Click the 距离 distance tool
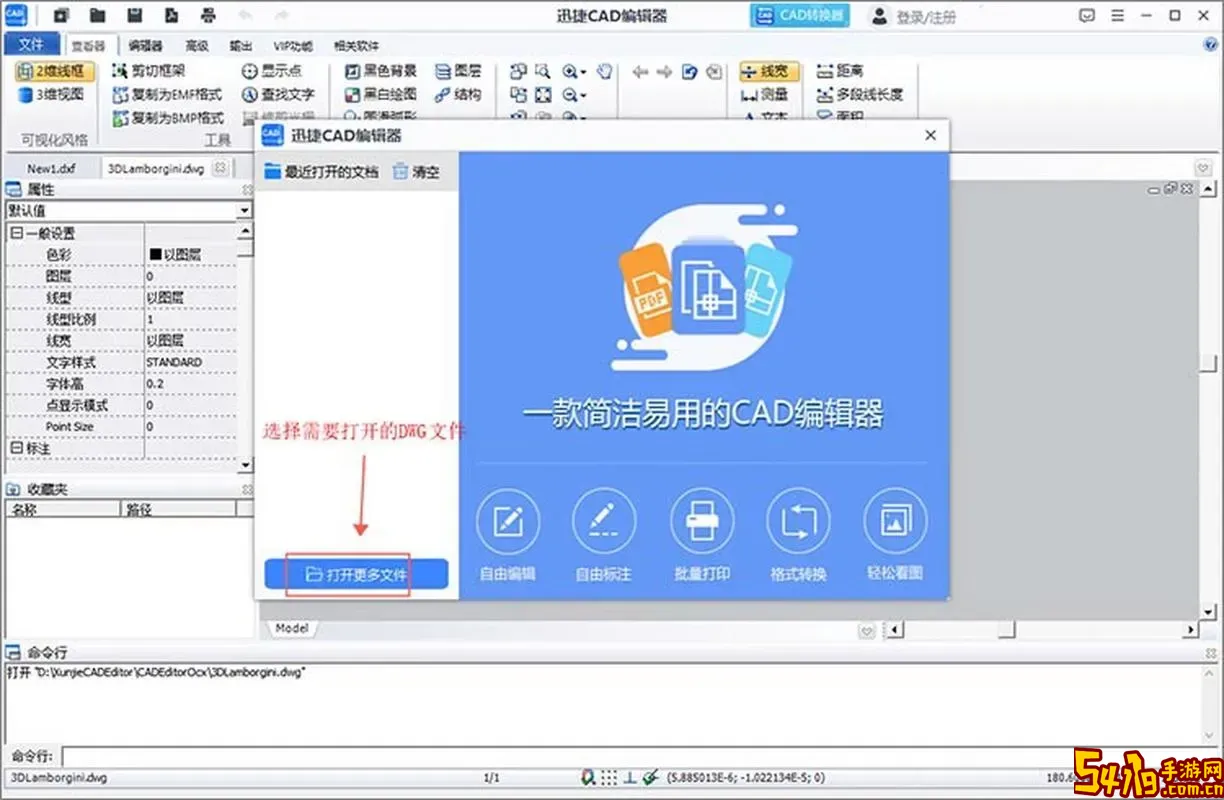Image resolution: width=1224 pixels, height=800 pixels. 840,71
